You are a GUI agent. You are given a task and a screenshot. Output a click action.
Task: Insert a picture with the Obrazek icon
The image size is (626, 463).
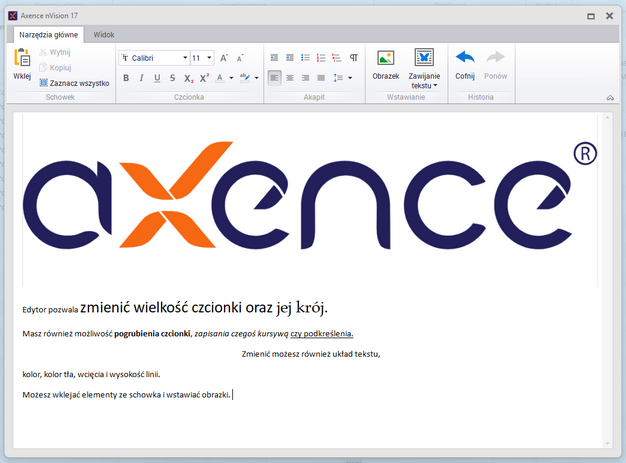click(x=386, y=58)
